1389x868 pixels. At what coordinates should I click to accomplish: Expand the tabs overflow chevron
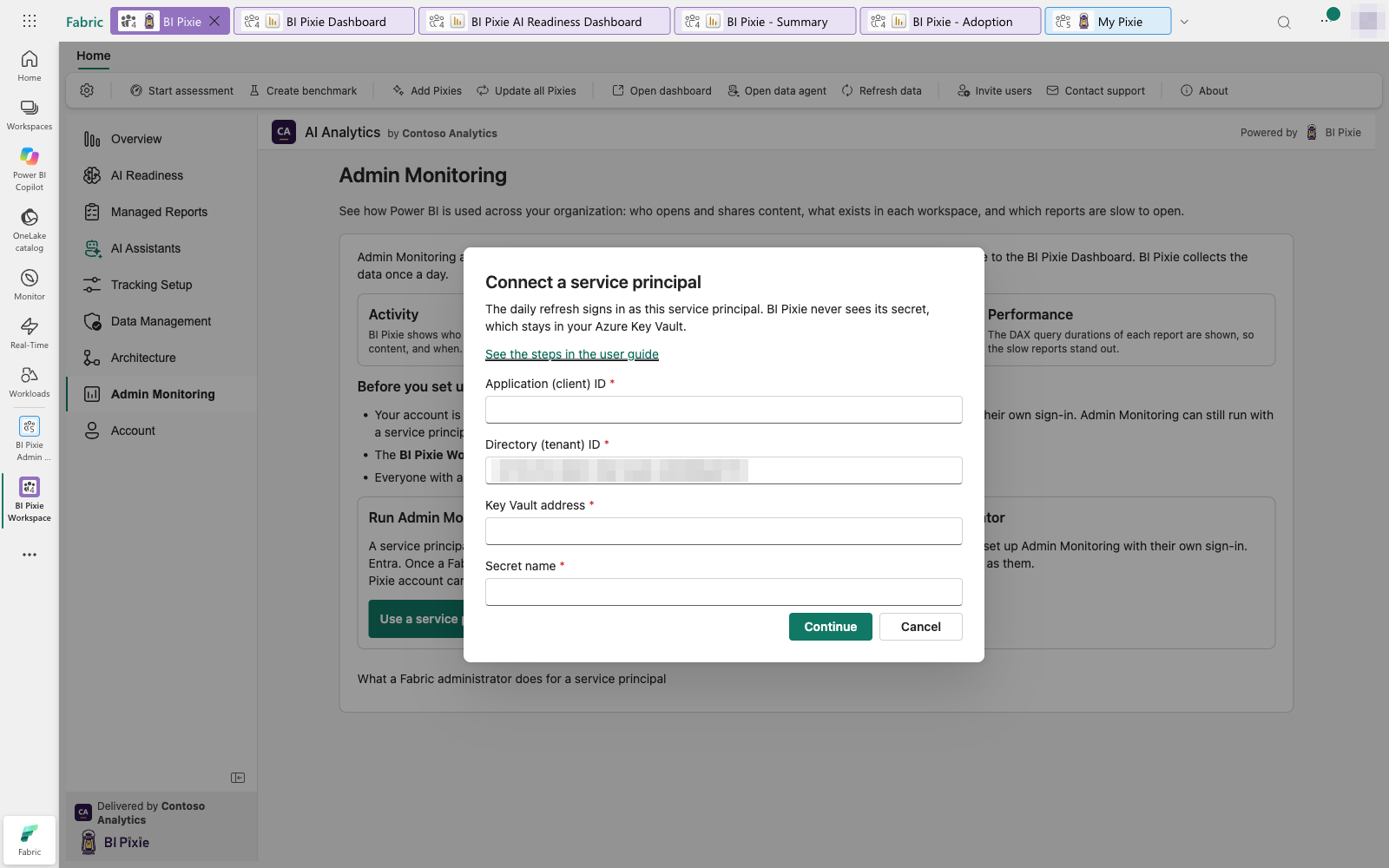tap(1184, 22)
